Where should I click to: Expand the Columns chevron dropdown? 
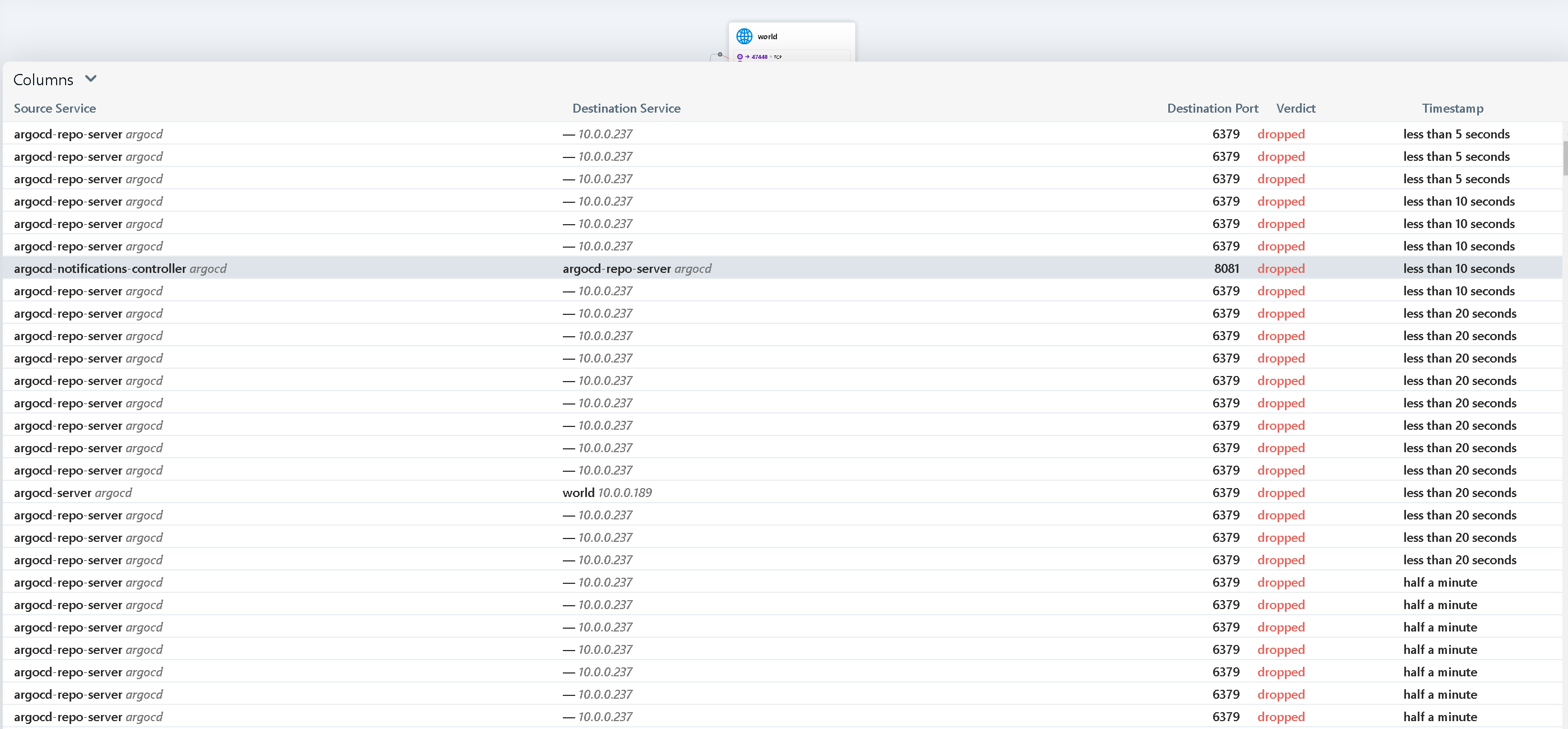(x=91, y=78)
